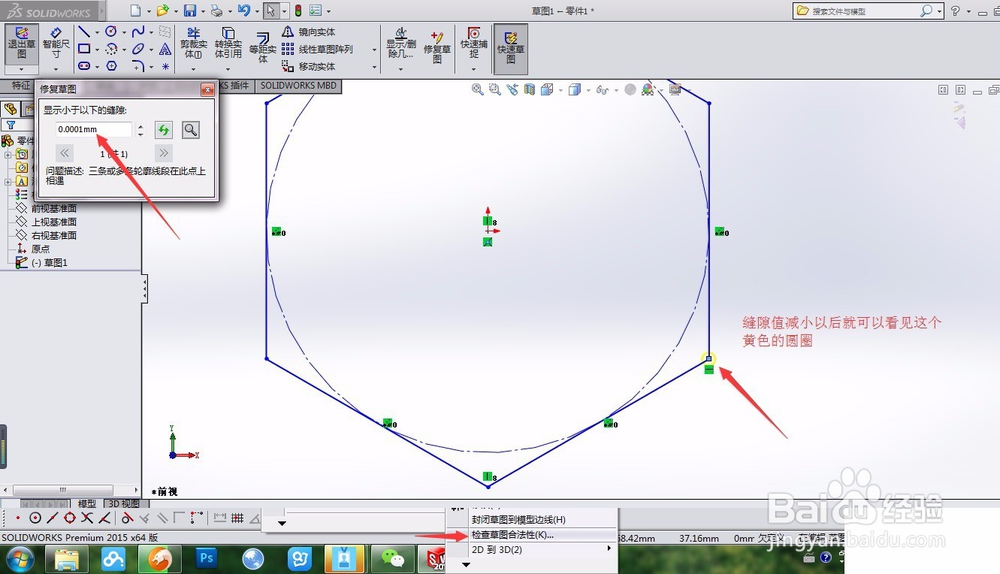Open Display/Delete Relations (显示/删除几何关系)
1000x574 pixels.
pyautogui.click(x=401, y=43)
